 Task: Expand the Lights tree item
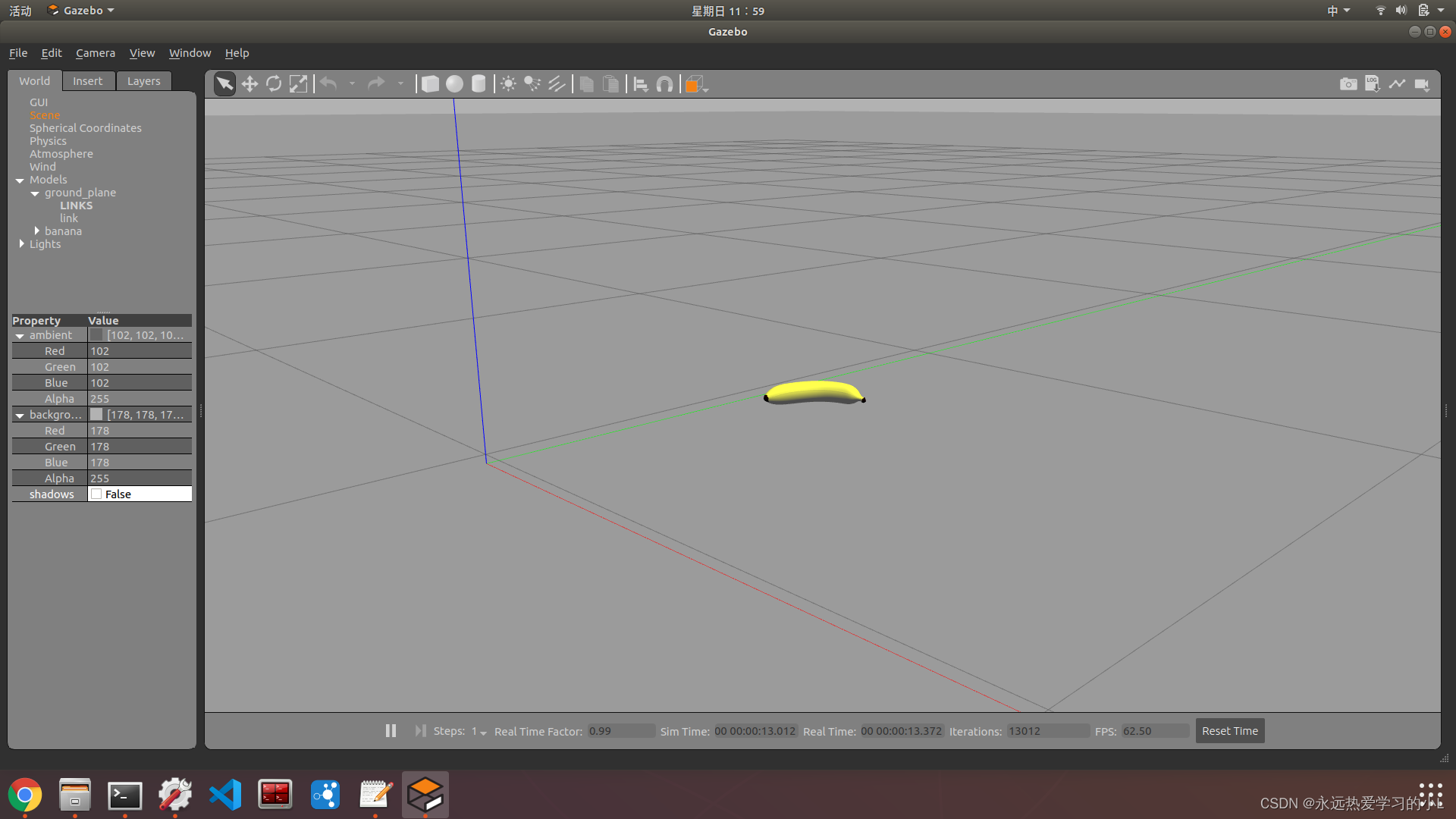[x=21, y=244]
